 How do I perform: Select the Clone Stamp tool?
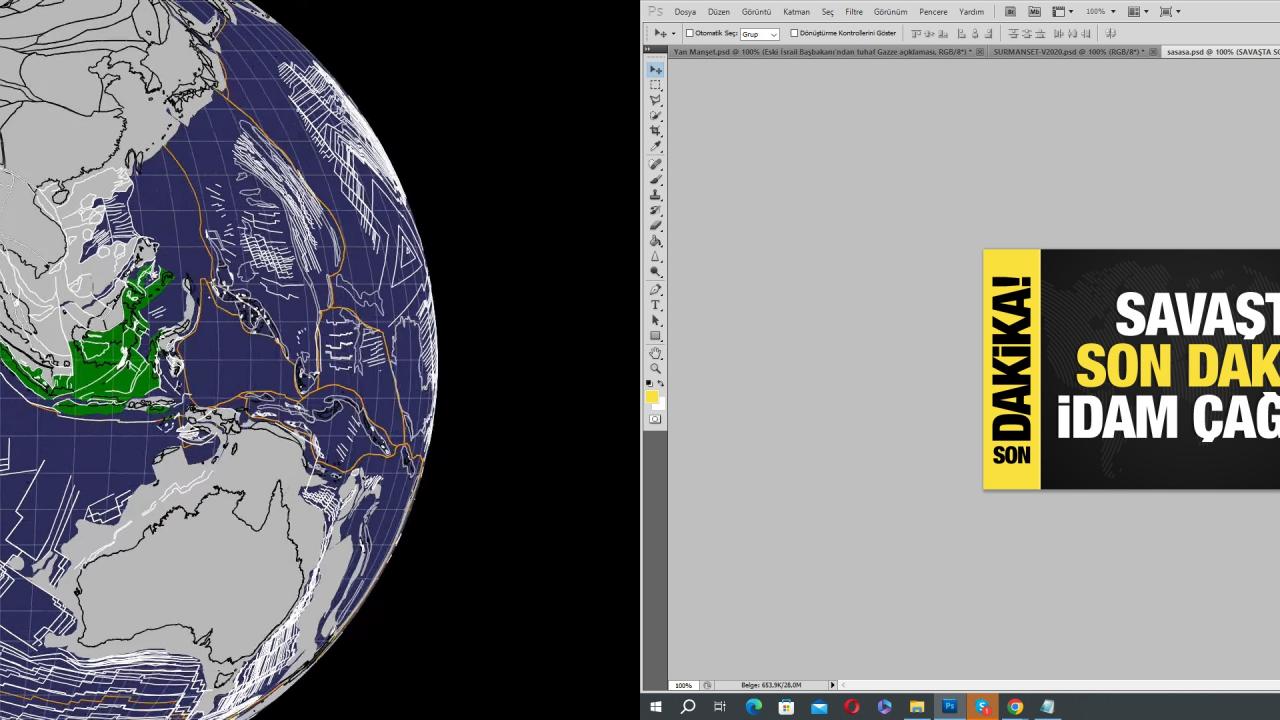655,195
